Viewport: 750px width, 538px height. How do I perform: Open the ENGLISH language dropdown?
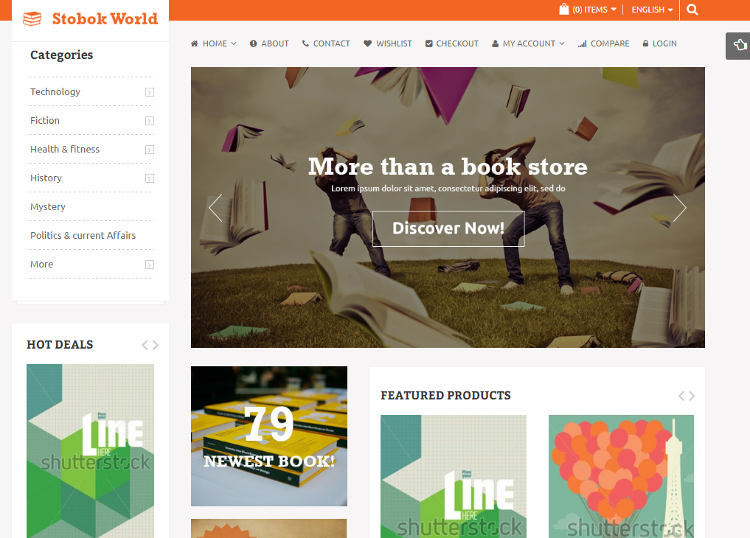coord(652,10)
